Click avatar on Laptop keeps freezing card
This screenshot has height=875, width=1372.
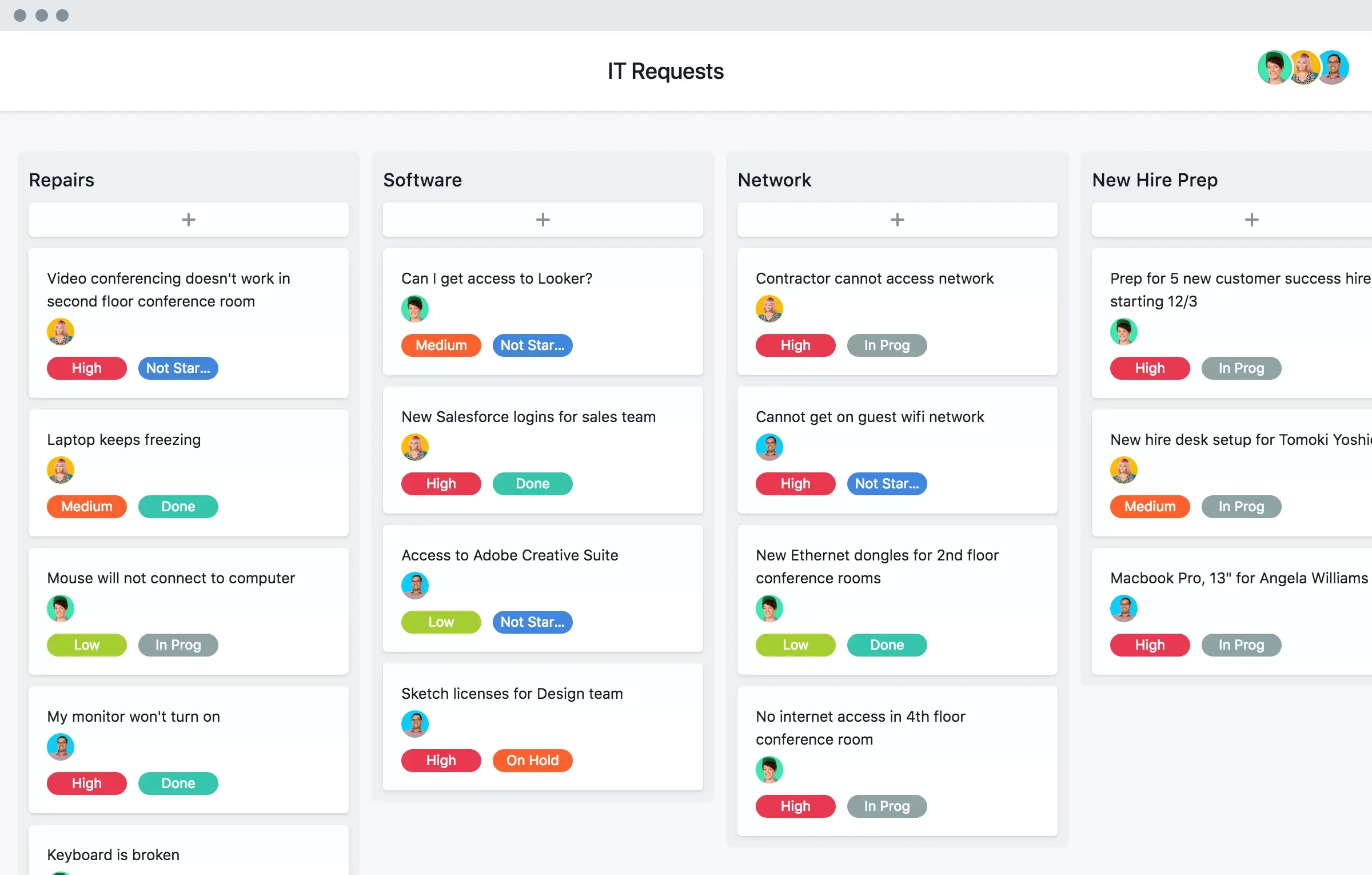coord(61,469)
